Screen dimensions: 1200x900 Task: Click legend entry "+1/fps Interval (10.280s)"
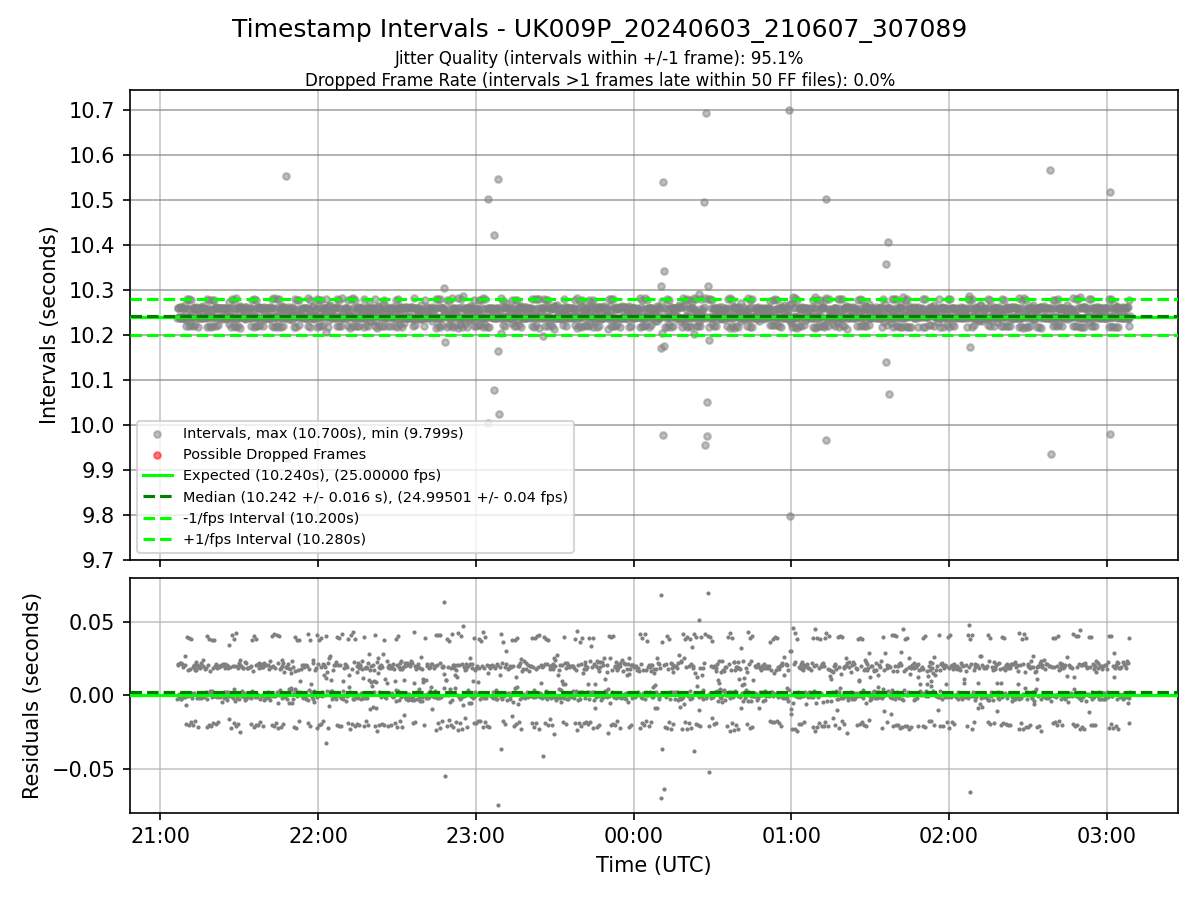pos(274,539)
